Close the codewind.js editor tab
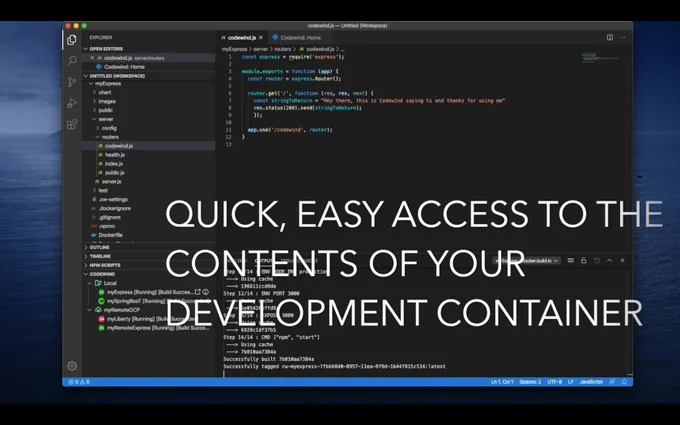The width and height of the screenshot is (680, 425). 261,38
